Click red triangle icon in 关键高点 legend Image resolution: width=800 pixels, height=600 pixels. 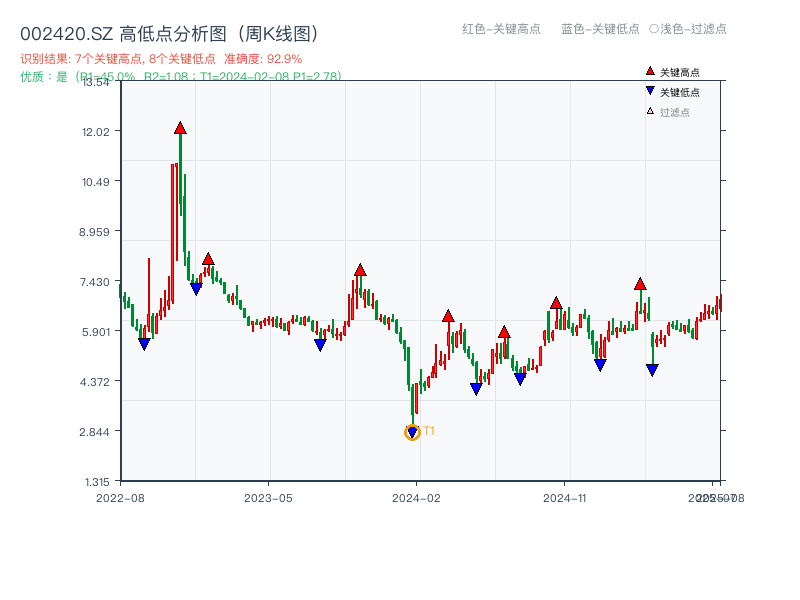650,72
